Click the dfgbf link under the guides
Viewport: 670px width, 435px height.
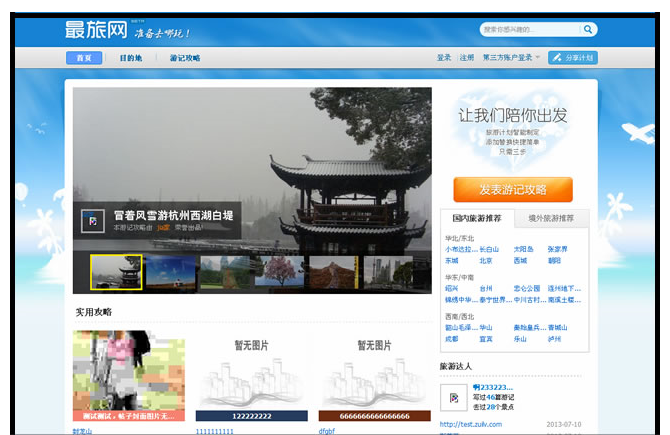pos(326,431)
